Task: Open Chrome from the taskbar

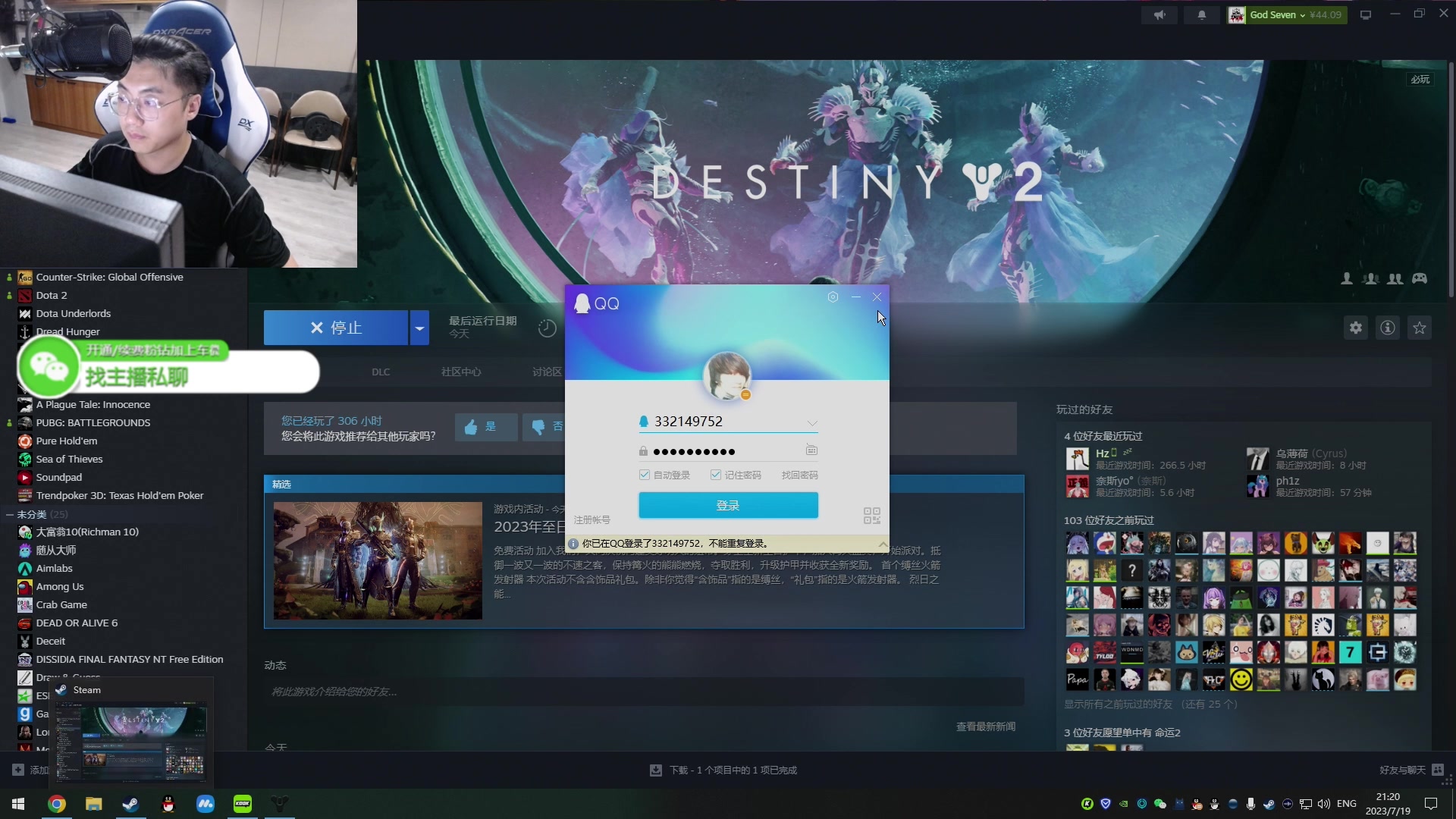Action: point(57,804)
